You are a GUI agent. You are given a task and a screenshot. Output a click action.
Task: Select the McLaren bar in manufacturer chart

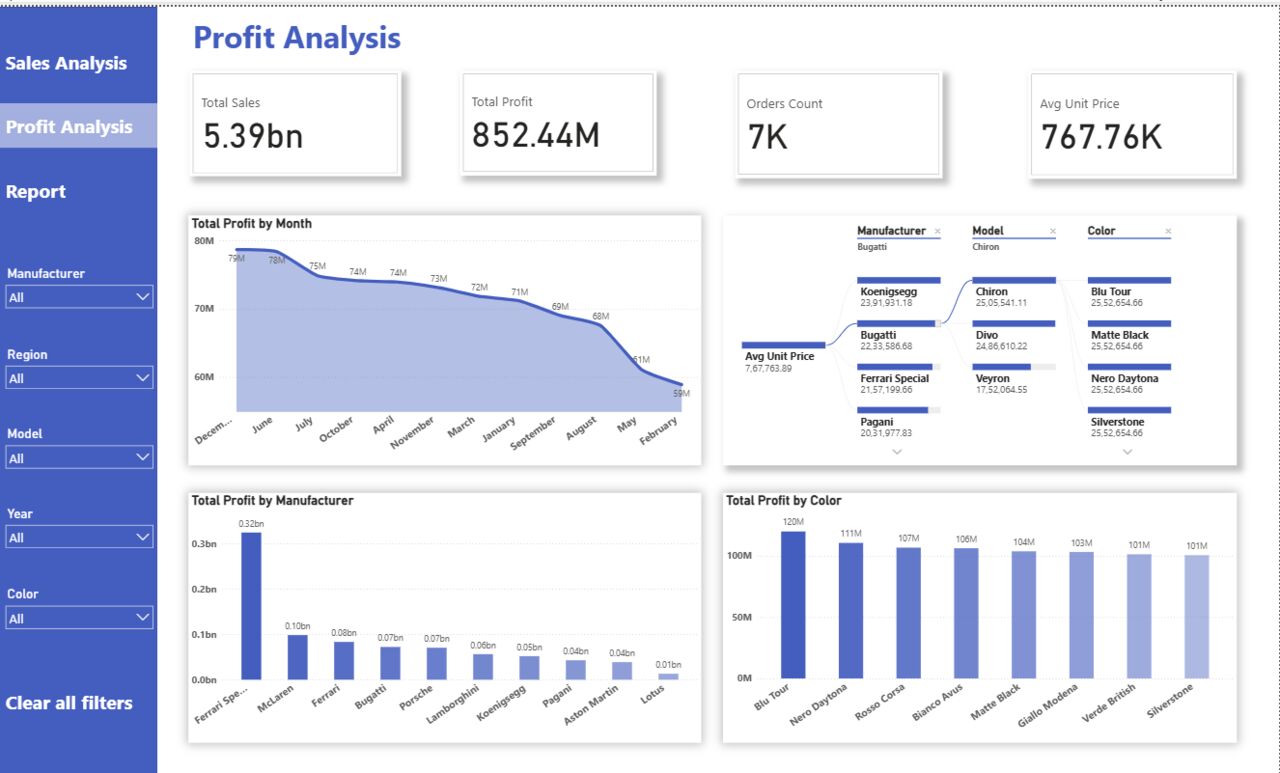(x=298, y=657)
